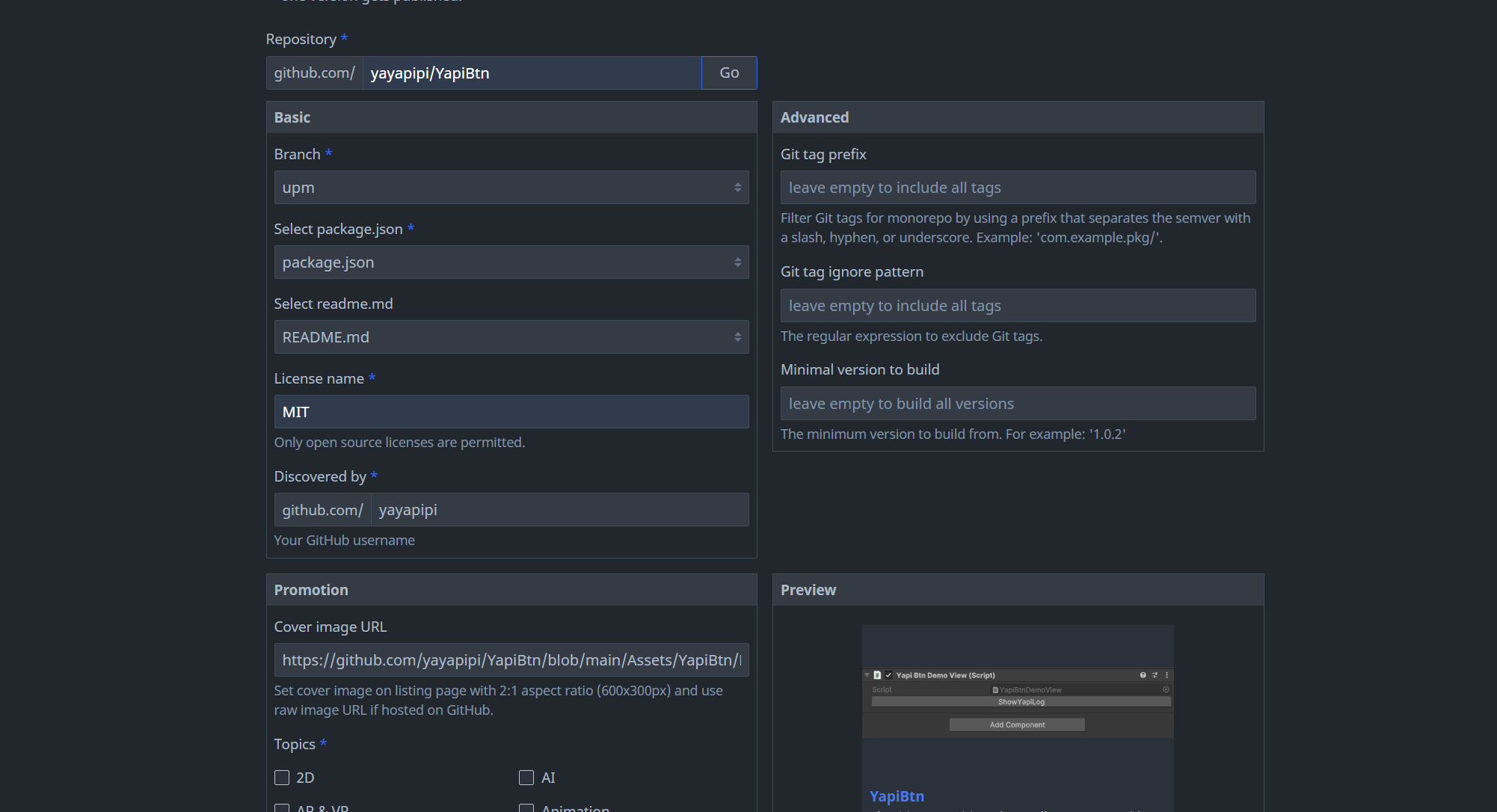The image size is (1497, 812).
Task: Enable the AI topic checkbox
Action: point(526,778)
